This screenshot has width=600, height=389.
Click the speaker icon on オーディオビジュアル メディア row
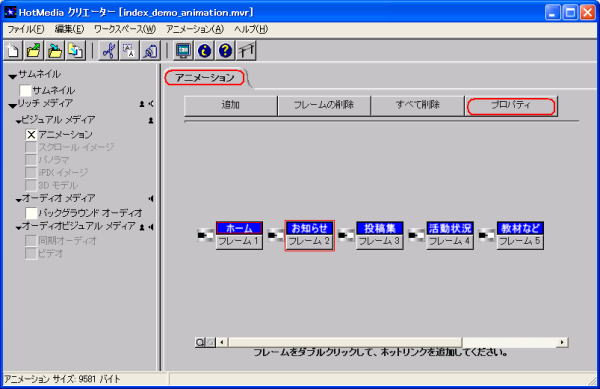click(x=152, y=227)
